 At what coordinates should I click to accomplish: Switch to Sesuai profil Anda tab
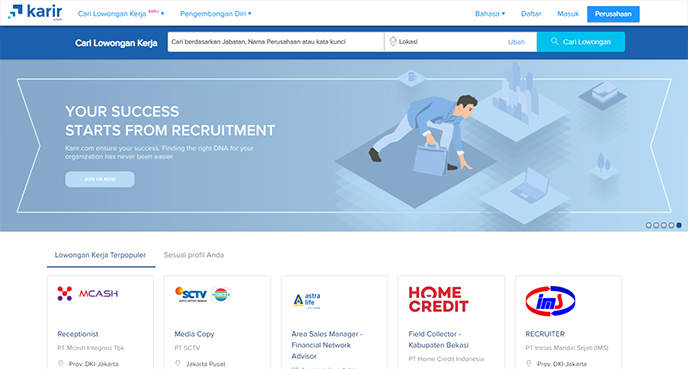[194, 255]
